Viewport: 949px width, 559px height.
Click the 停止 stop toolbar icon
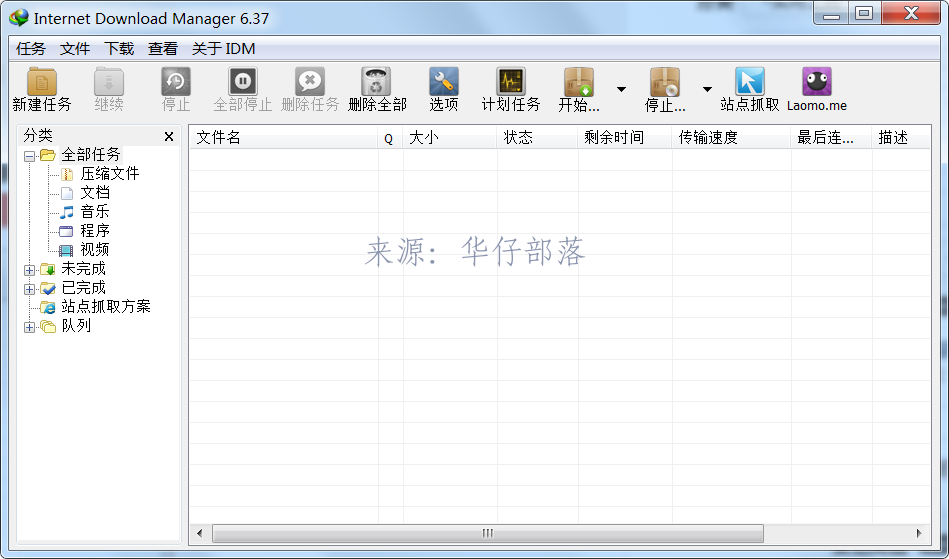tap(176, 82)
